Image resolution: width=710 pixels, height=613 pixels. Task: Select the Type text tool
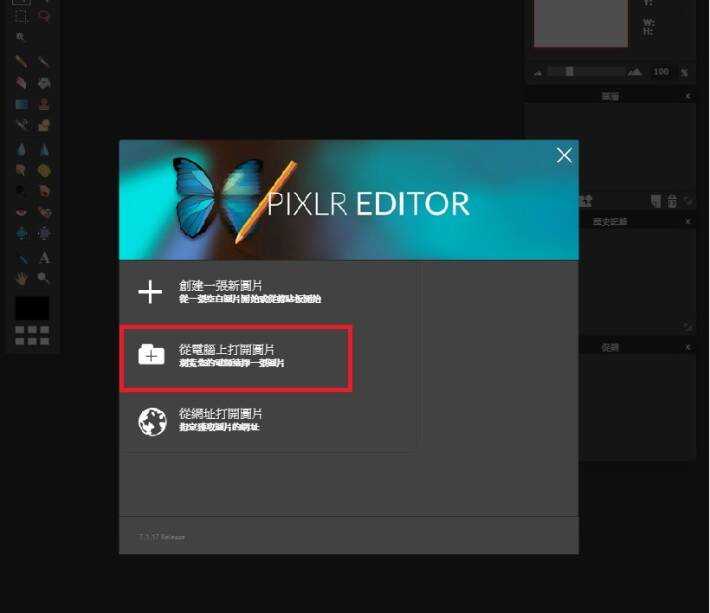tap(44, 258)
